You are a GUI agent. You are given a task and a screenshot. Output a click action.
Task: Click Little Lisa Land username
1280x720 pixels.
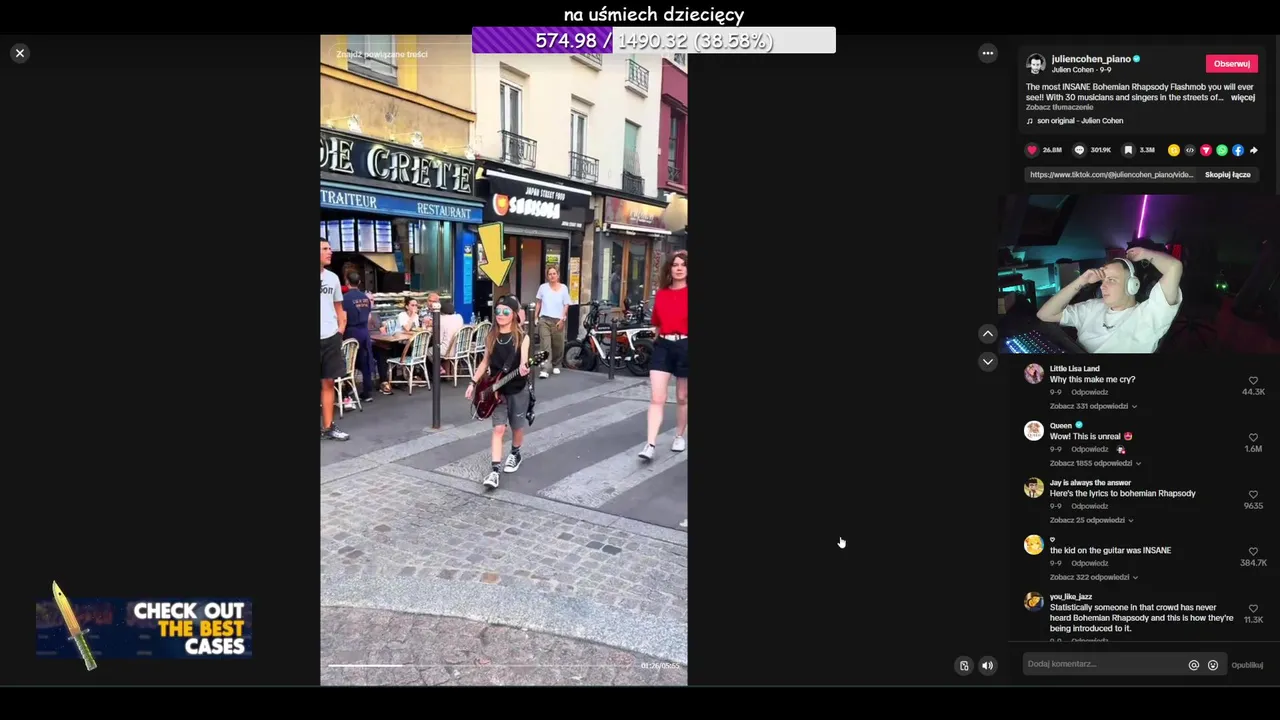pos(1074,369)
